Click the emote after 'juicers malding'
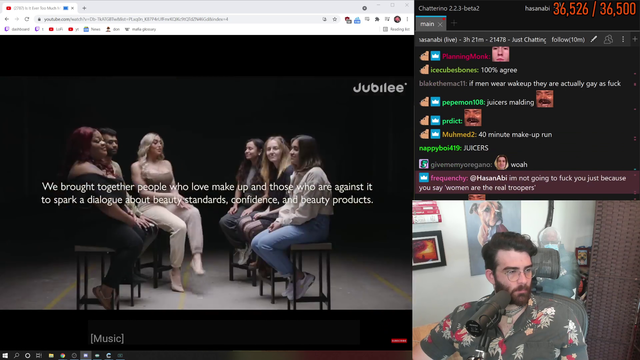The height and width of the screenshot is (360, 640). 544,99
